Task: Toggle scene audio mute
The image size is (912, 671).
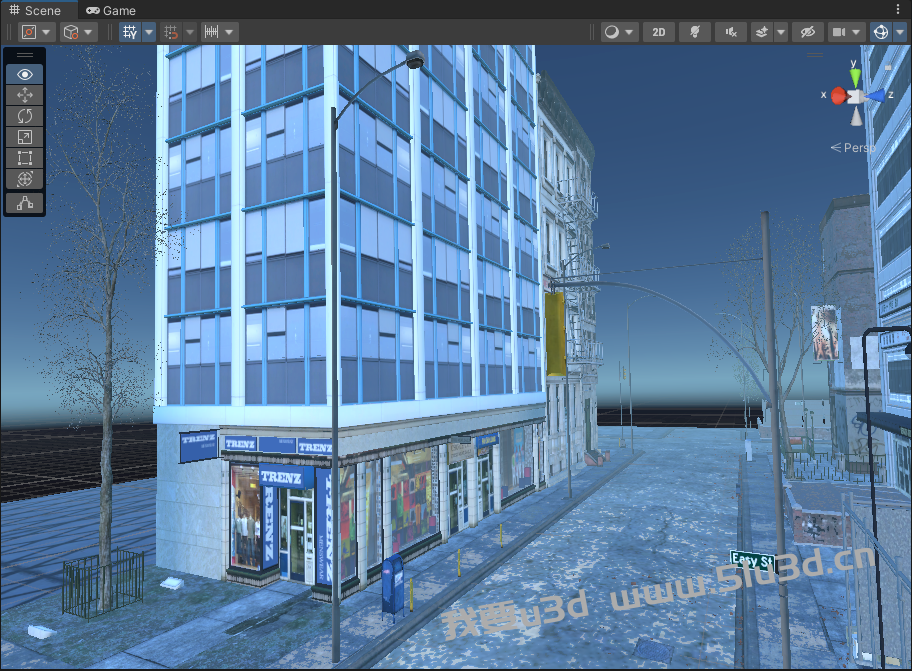Action: pyautogui.click(x=731, y=32)
